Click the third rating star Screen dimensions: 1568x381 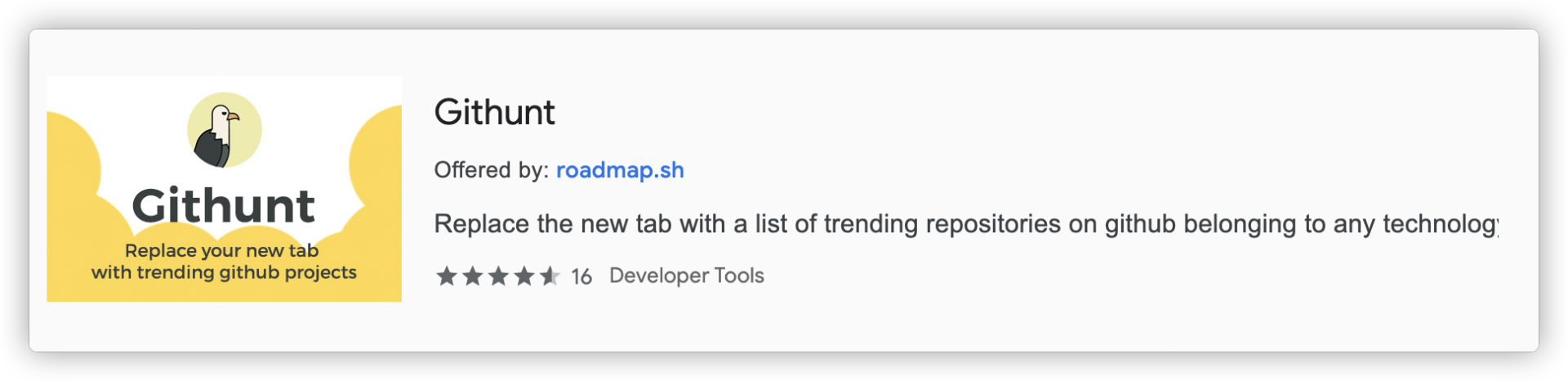click(x=498, y=276)
